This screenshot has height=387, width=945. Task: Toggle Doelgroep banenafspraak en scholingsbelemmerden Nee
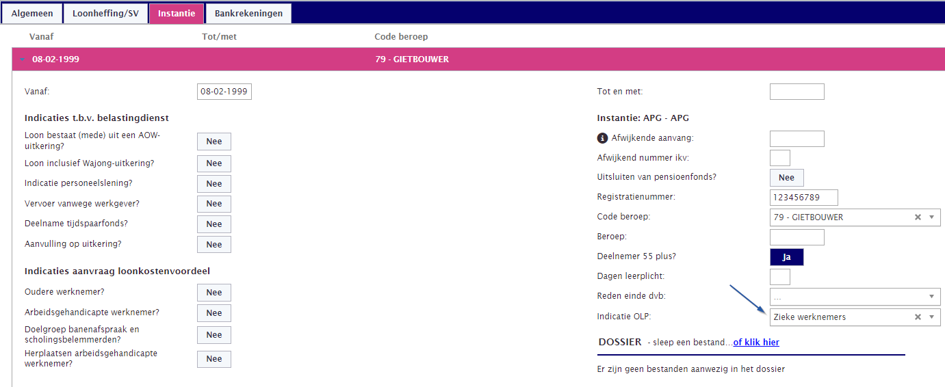click(x=214, y=335)
